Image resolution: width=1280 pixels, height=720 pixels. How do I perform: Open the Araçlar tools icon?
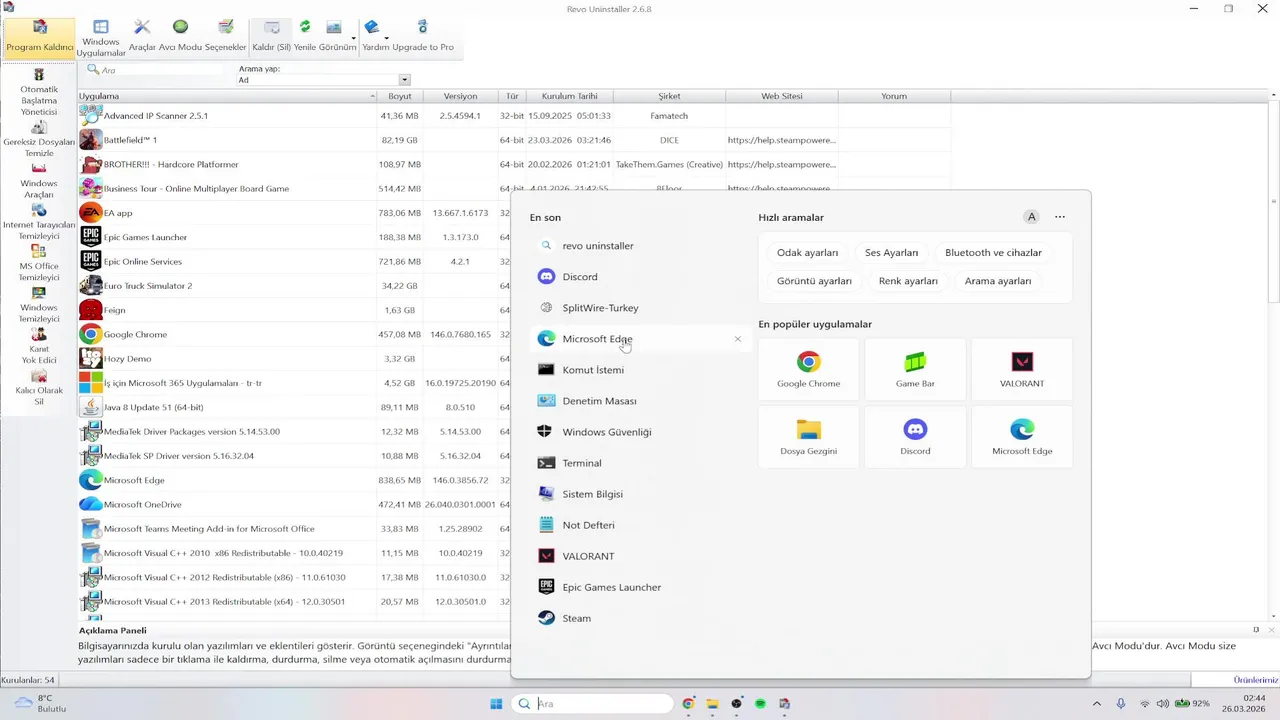142,36
